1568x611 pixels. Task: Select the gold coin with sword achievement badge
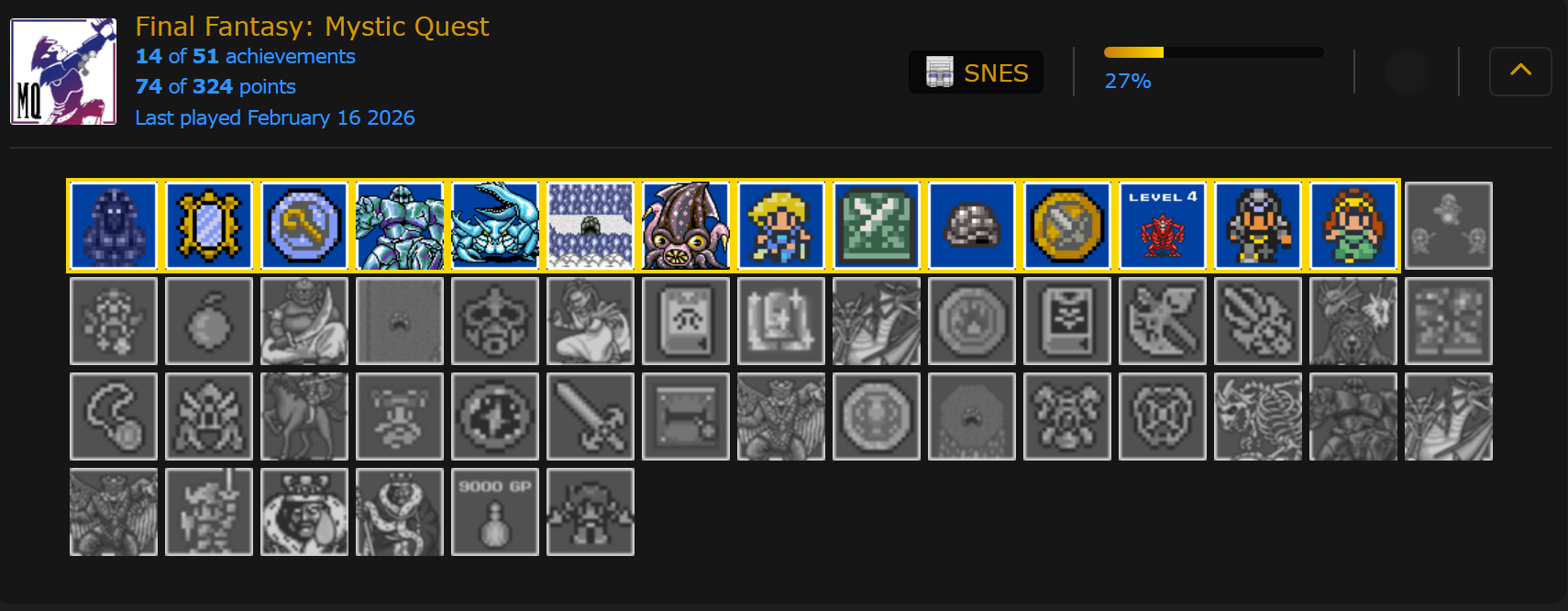tap(1067, 226)
